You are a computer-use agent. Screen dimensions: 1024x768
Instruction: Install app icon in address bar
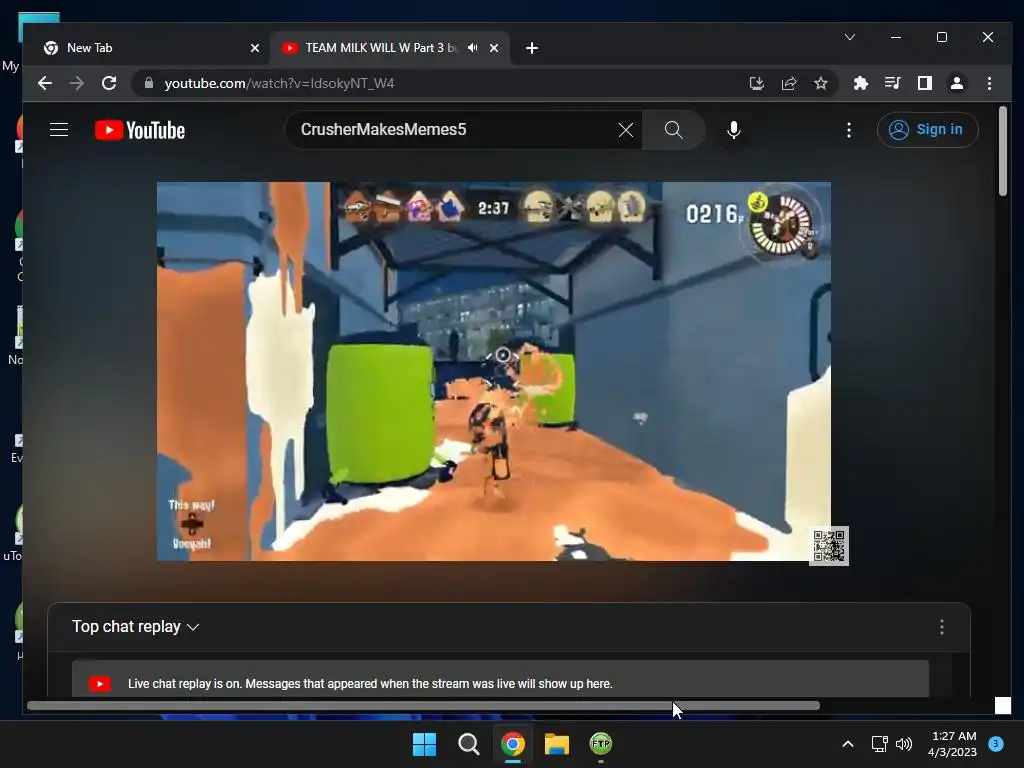(756, 83)
